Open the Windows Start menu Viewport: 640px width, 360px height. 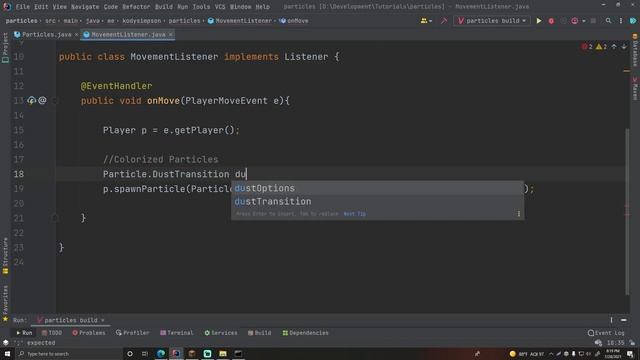click(7, 354)
